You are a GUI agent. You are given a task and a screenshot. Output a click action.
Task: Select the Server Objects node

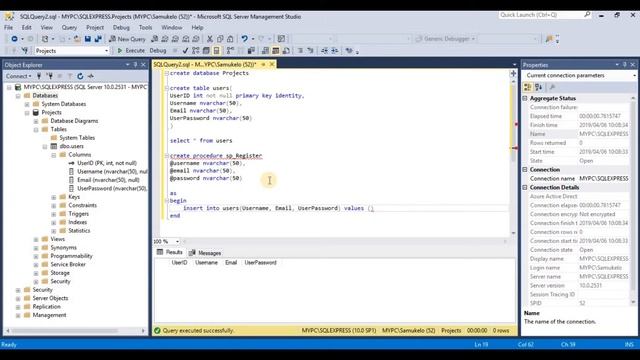tap(50, 298)
